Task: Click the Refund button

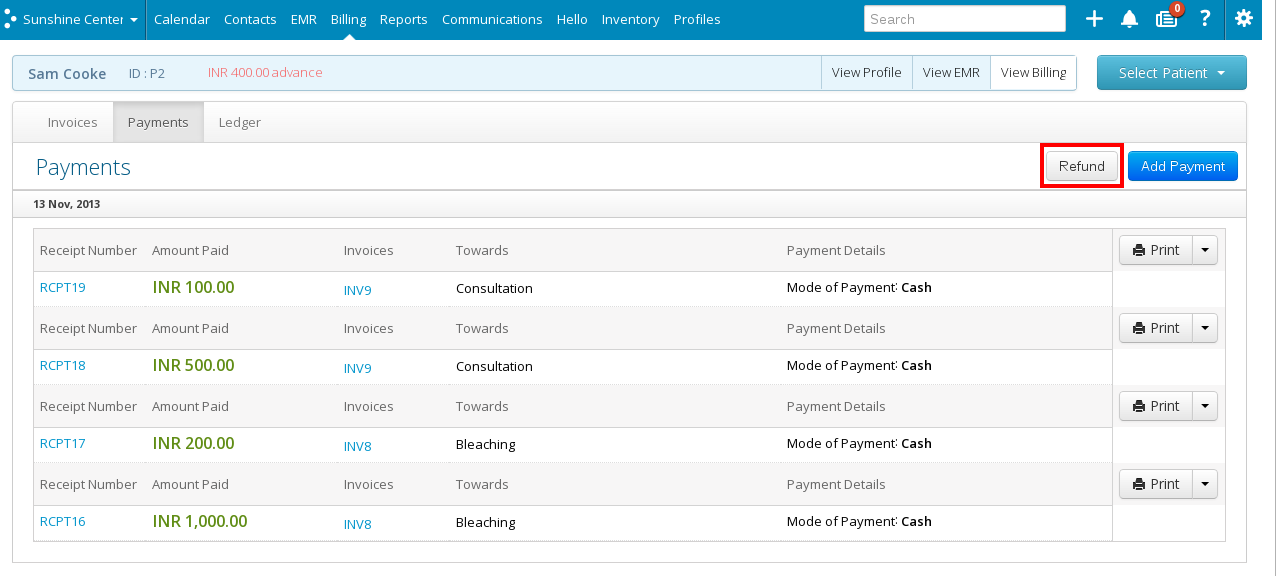Action: click(1082, 166)
